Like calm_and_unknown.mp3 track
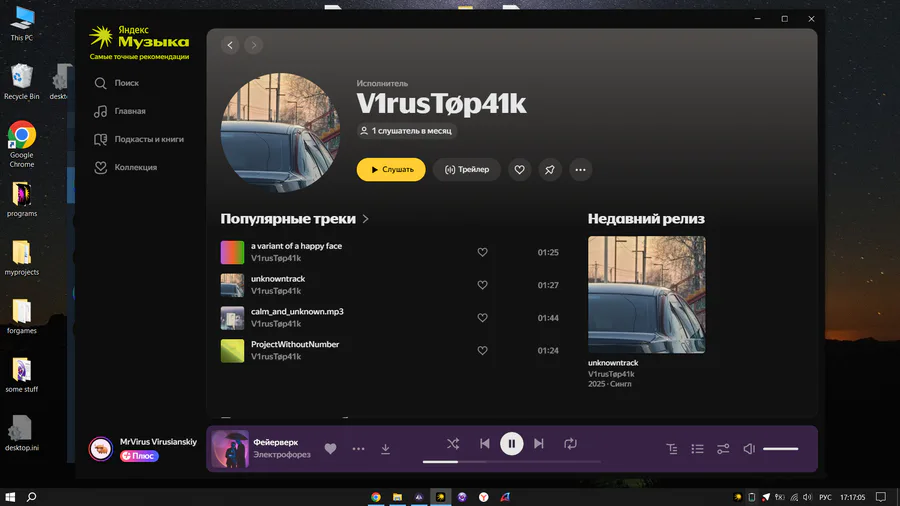Screen dimensions: 900x506 point(482,318)
